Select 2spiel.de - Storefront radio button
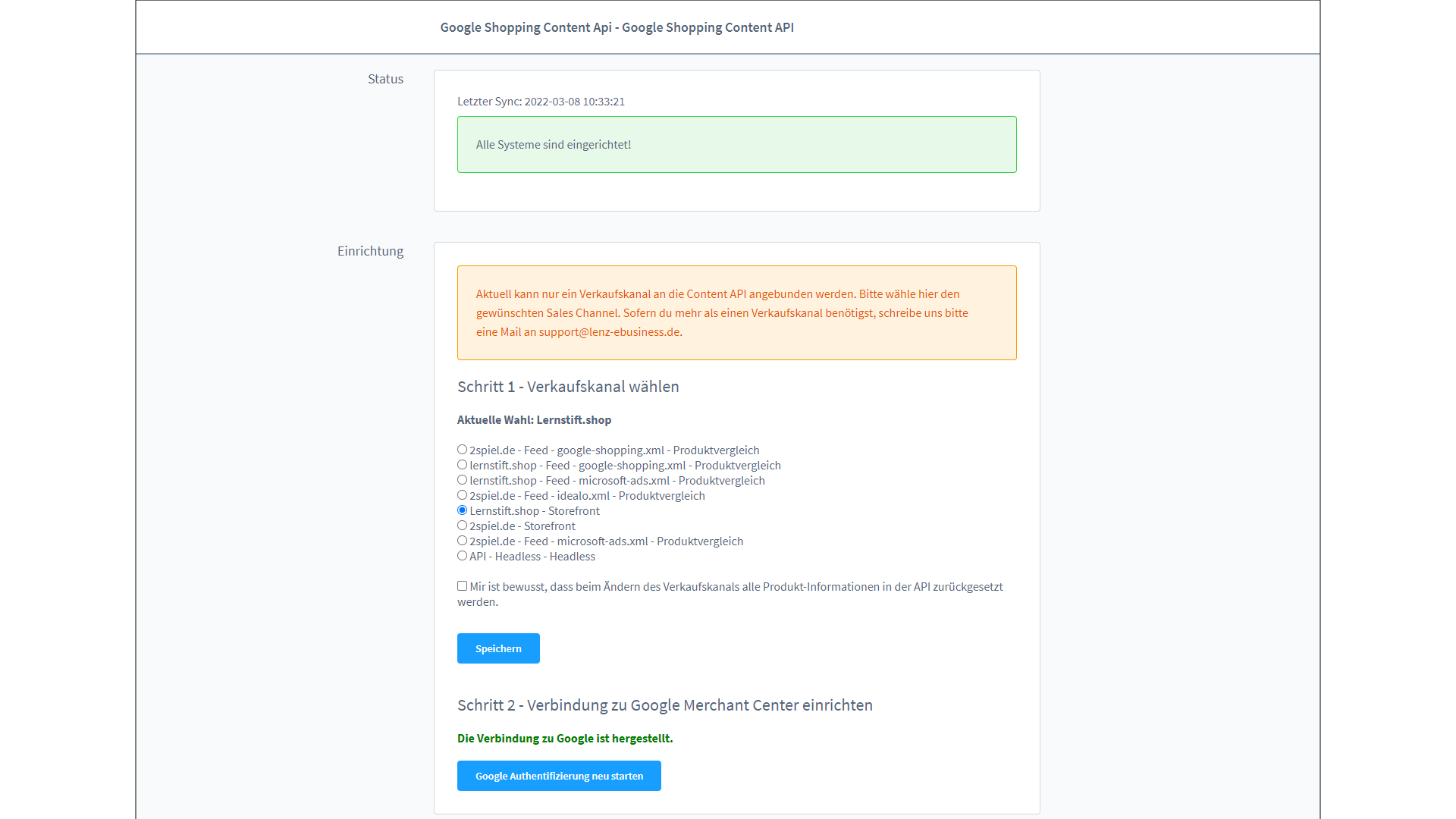Screen dimensions: 1456x819 (462, 526)
